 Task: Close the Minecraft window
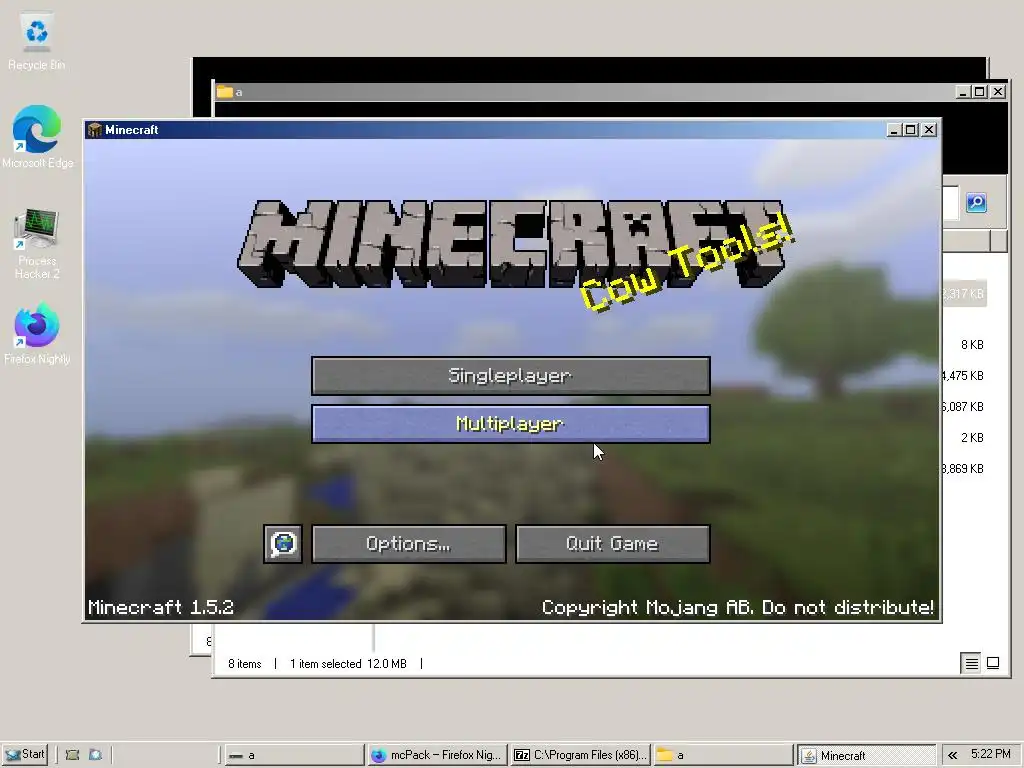(929, 130)
